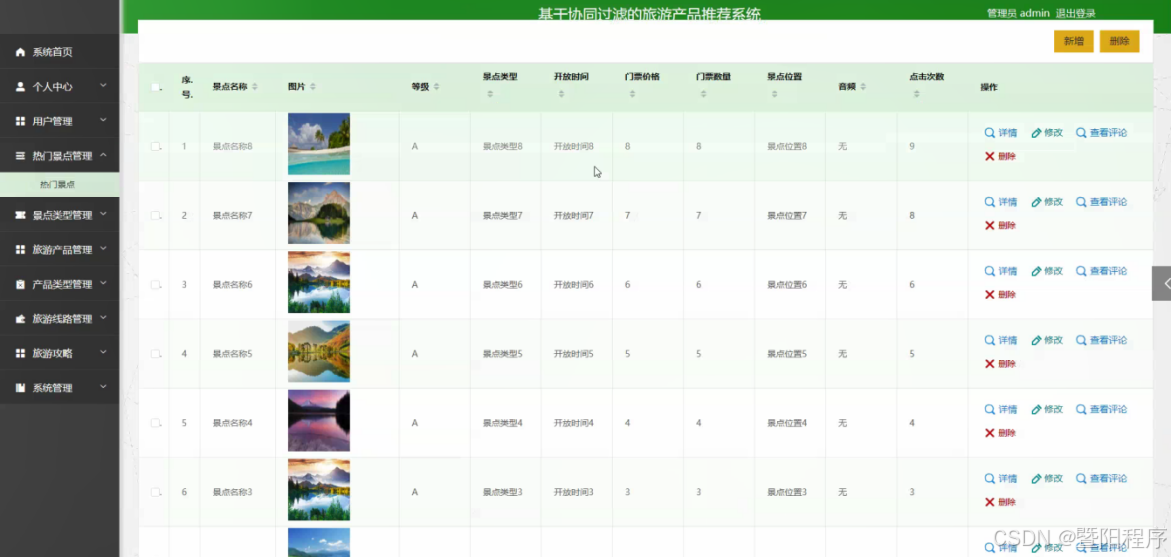Click 修改 for row 景点名称7

coord(1047,202)
